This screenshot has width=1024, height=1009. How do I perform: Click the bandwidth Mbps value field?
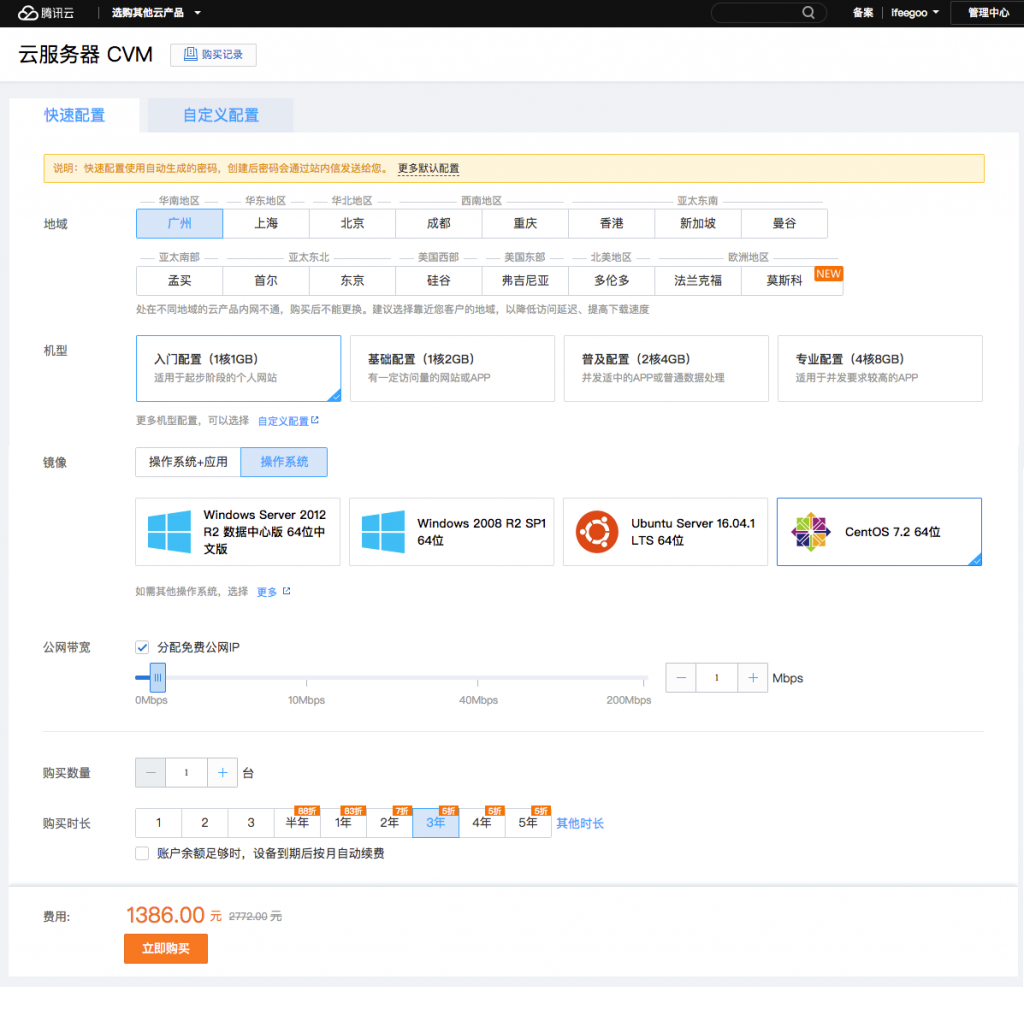coord(717,678)
